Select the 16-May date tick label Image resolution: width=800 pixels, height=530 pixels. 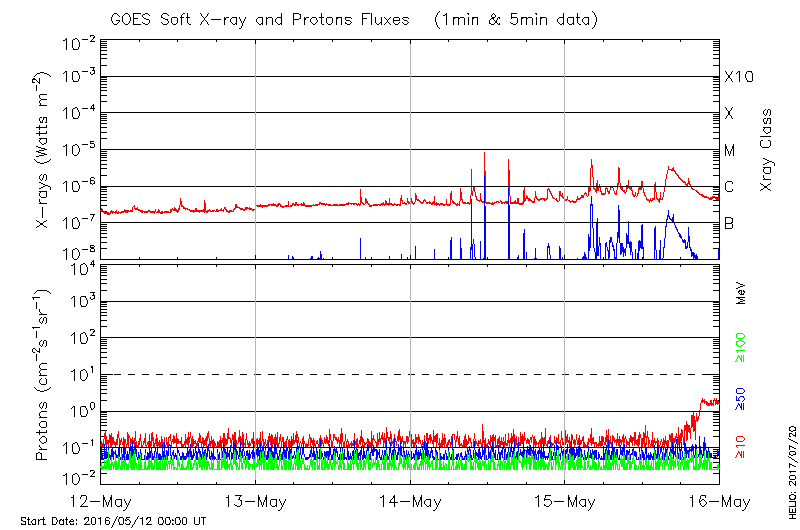pos(718,501)
